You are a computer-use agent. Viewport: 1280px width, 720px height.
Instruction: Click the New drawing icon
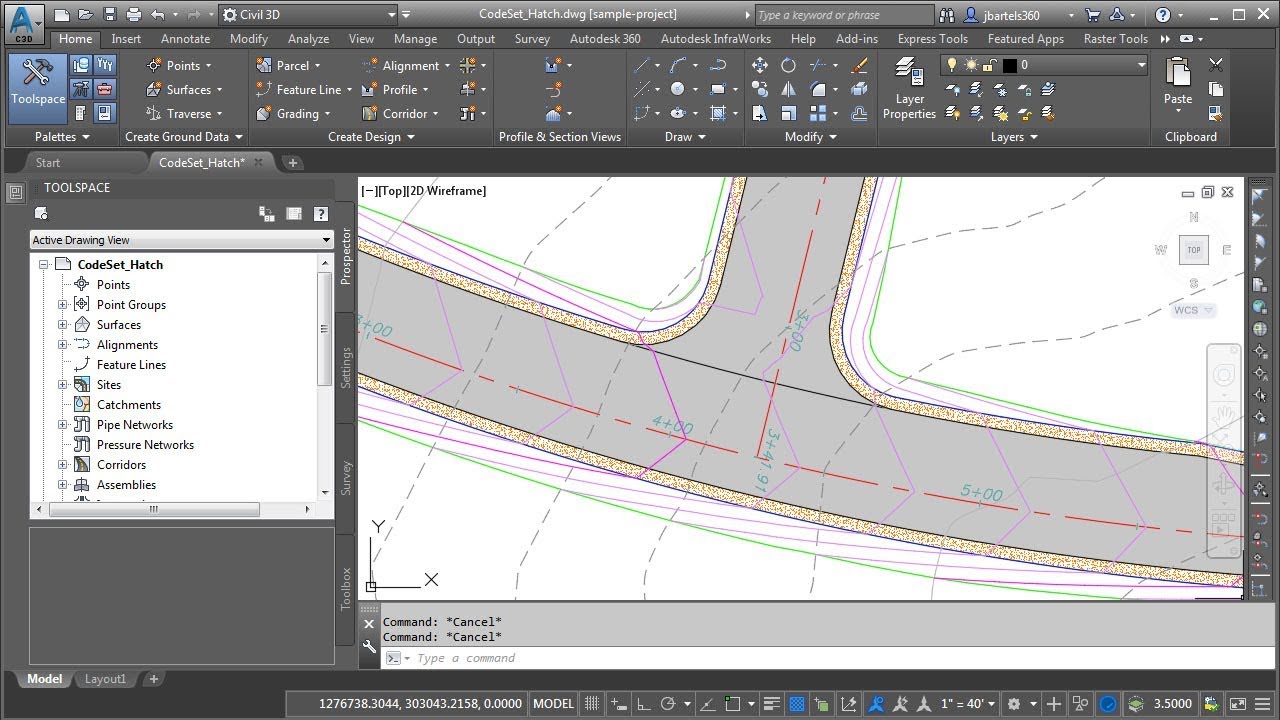(63, 15)
